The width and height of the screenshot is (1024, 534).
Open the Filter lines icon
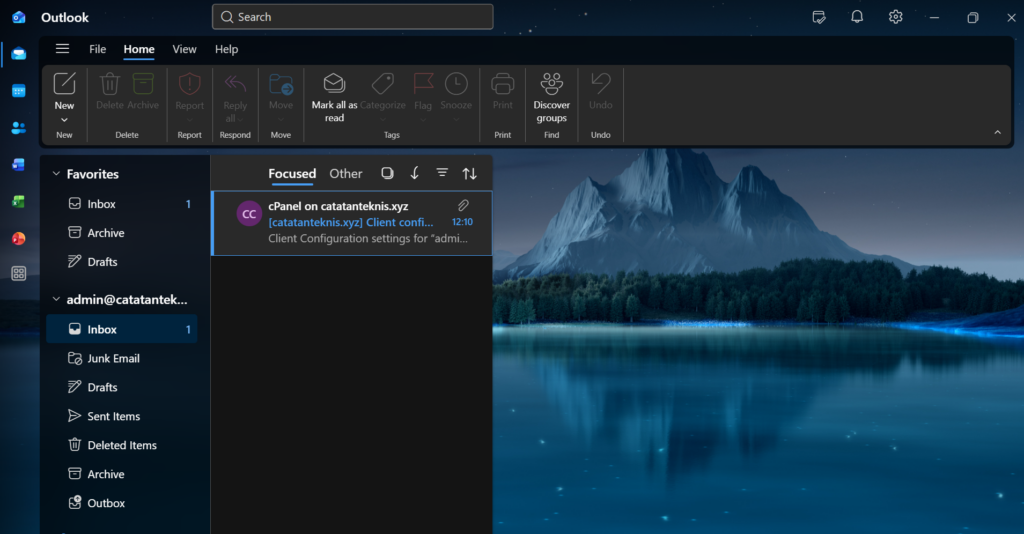point(442,172)
